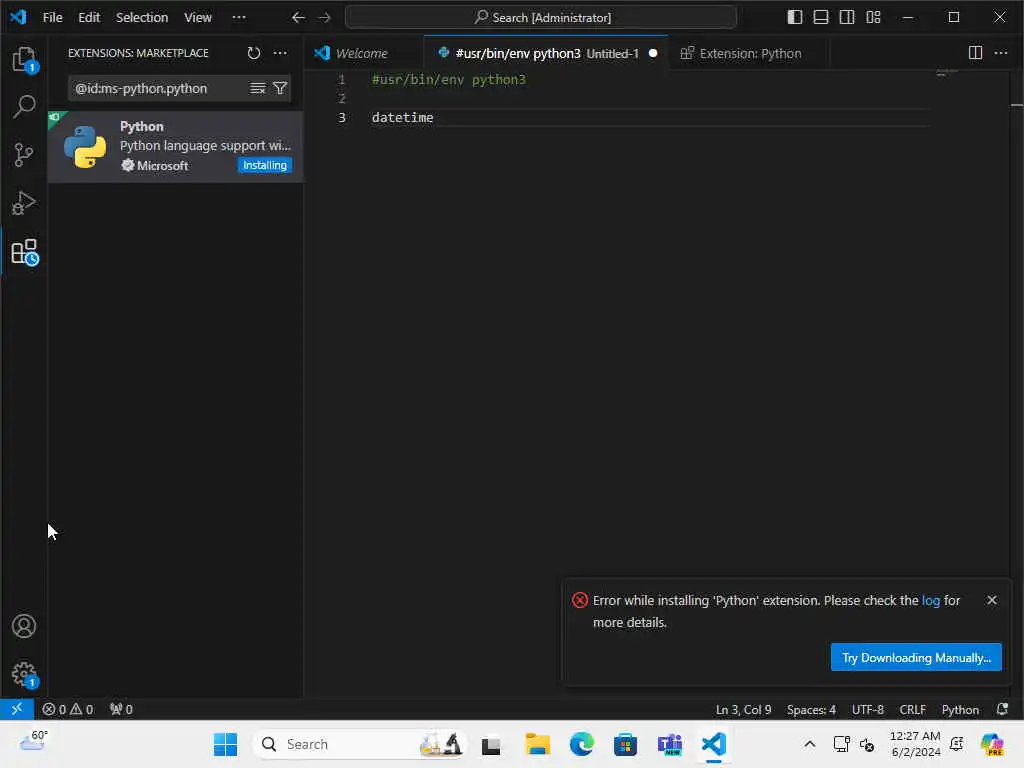Change indentation via Spaces: 4
Screen dimensions: 1024x768
(x=811, y=710)
